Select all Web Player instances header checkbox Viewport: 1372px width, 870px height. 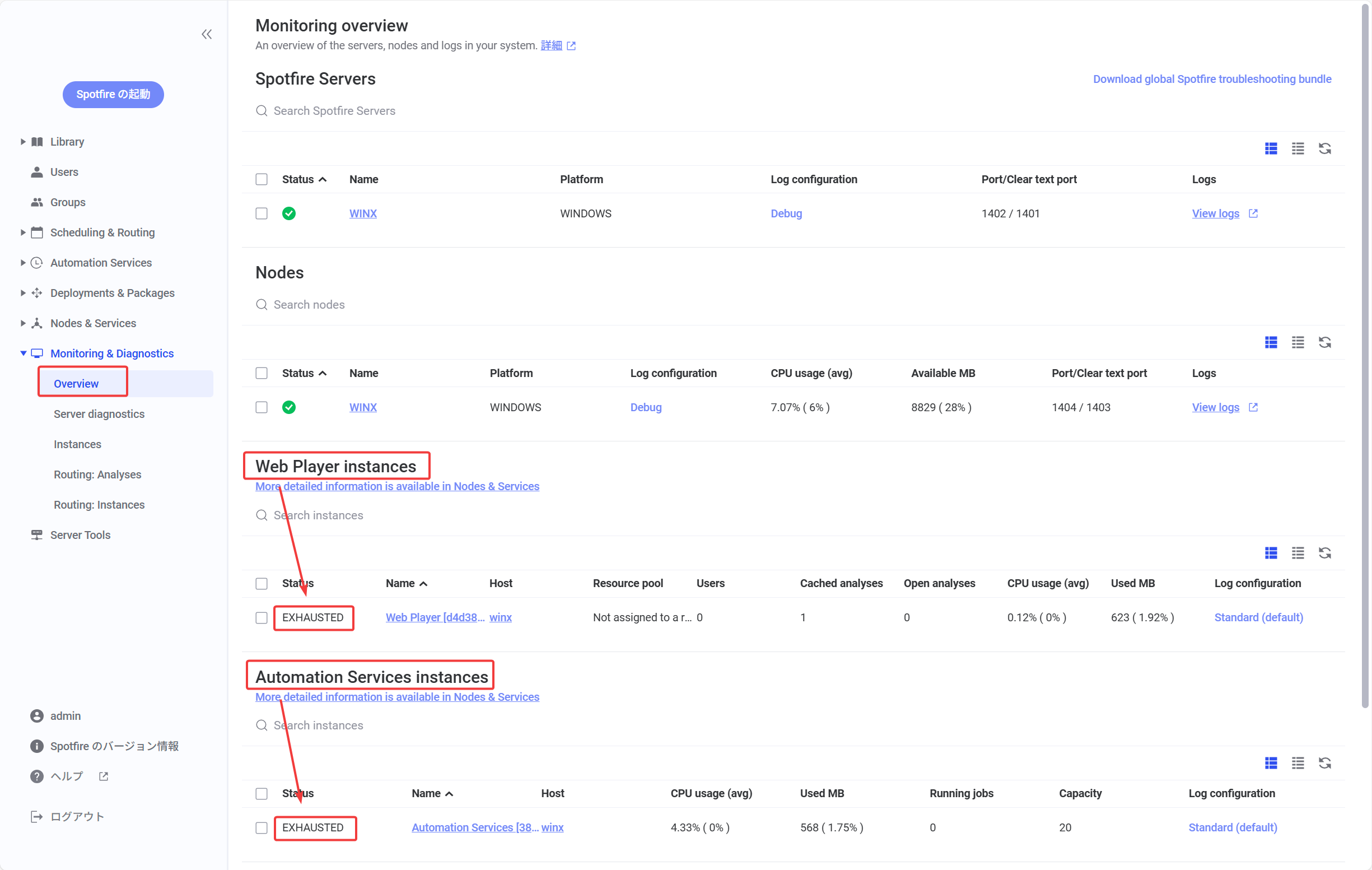tap(262, 583)
